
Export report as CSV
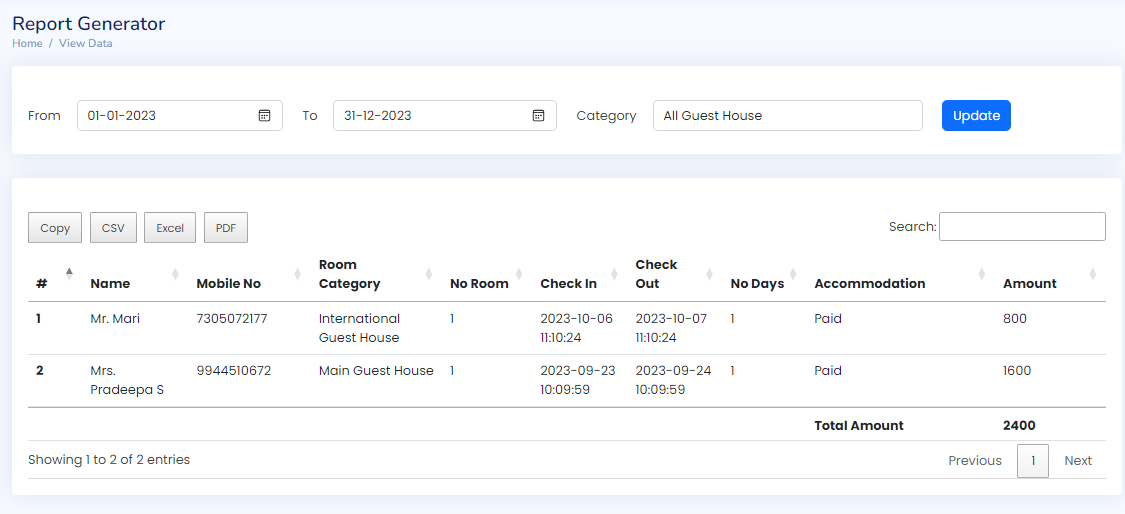(113, 228)
